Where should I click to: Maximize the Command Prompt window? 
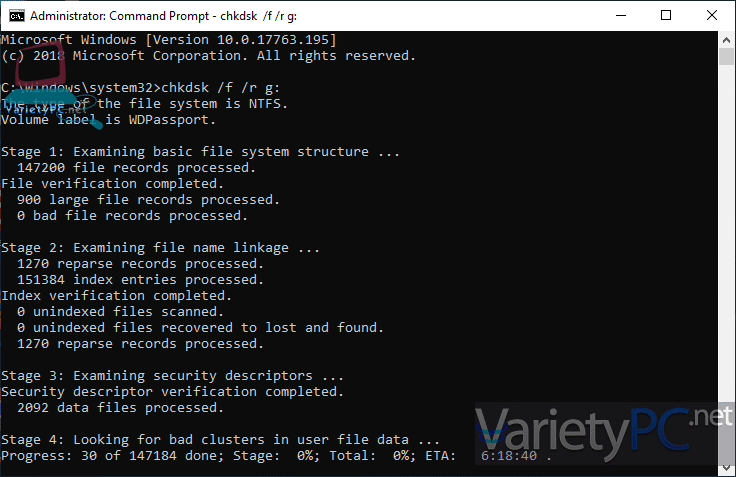[x=666, y=15]
